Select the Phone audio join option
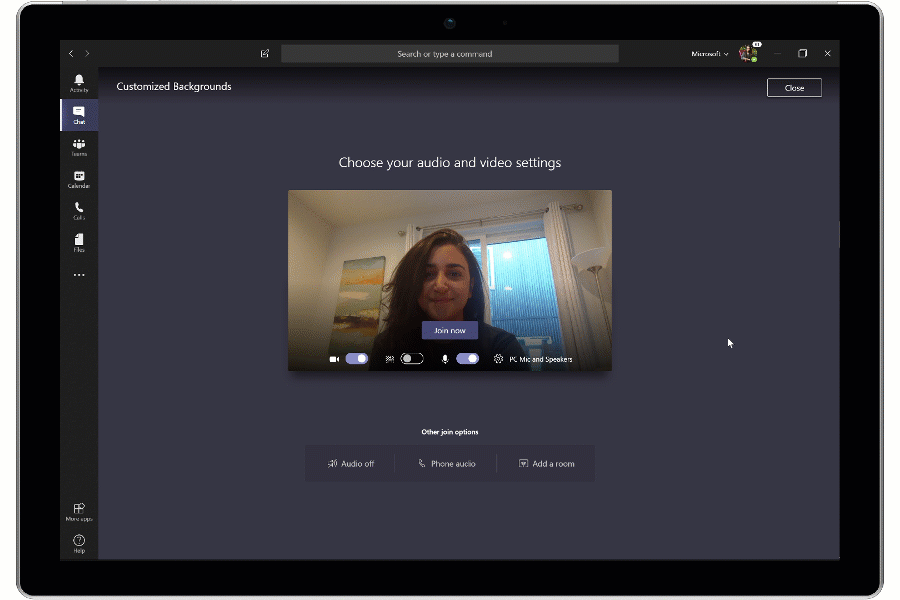 tap(447, 463)
